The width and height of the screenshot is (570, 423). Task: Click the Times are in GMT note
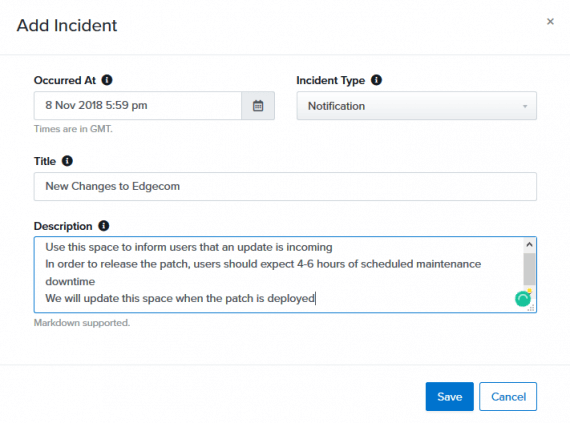pyautogui.click(x=73, y=129)
